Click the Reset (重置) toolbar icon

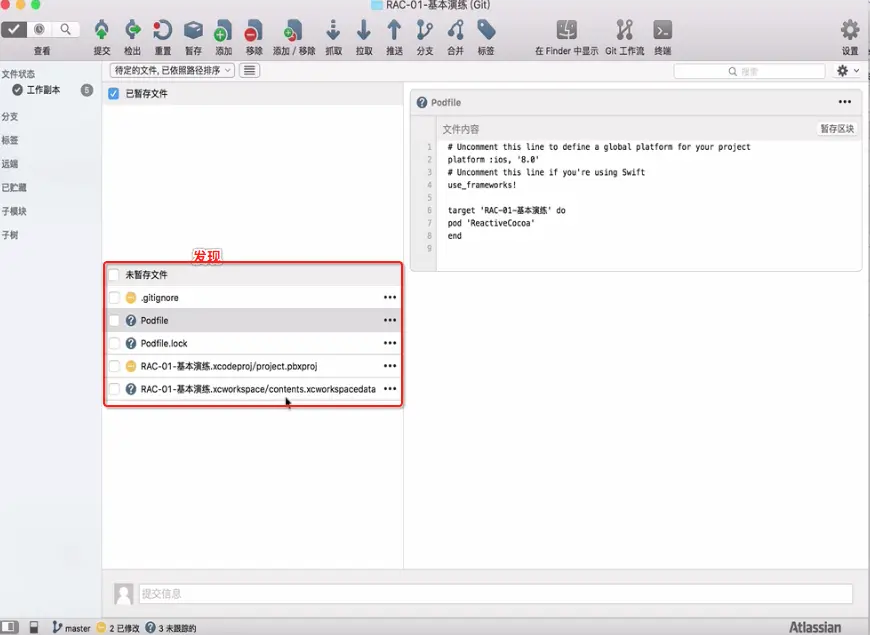coord(163,30)
